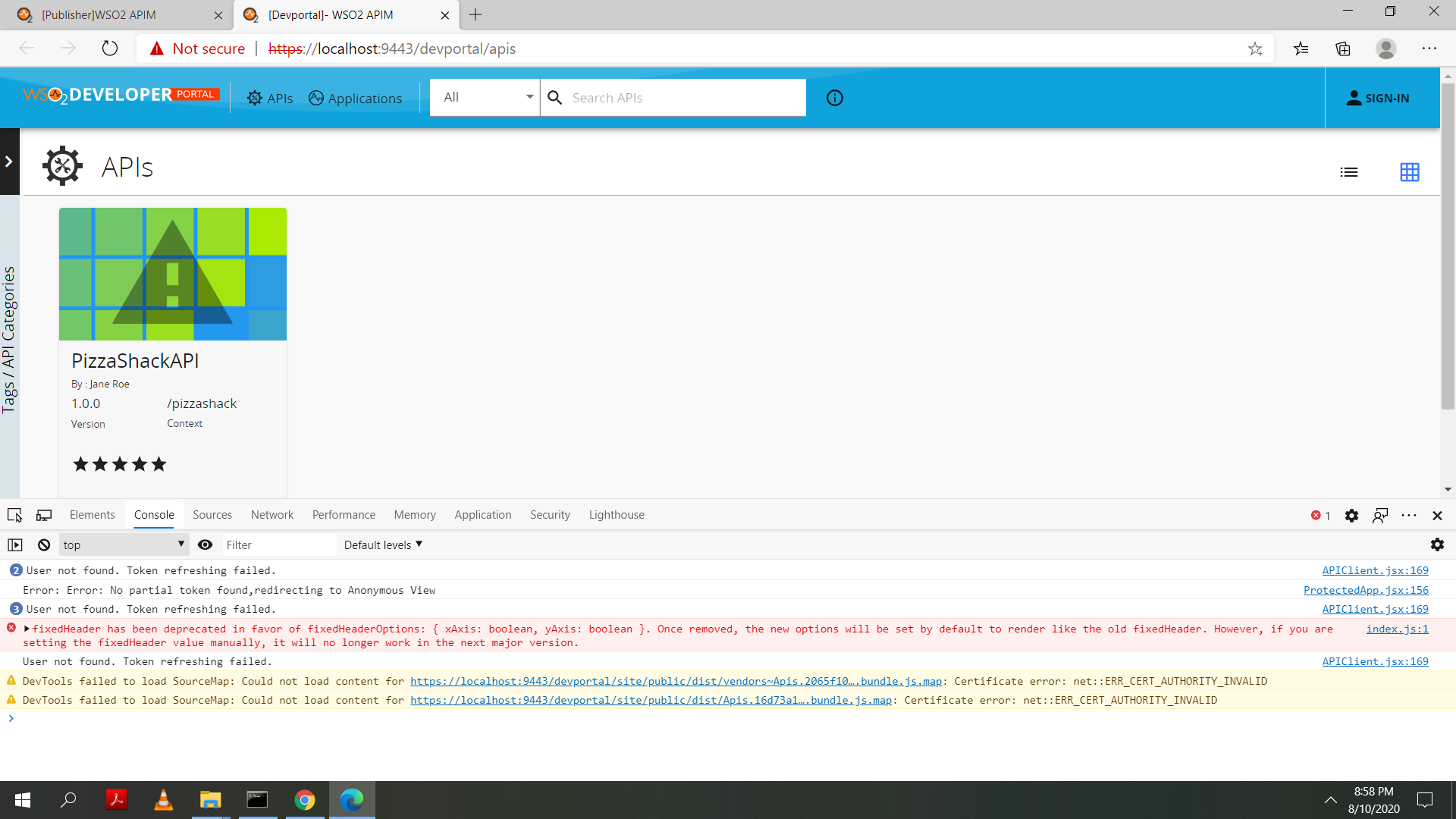Switch to the Network tab in DevTools
The image size is (1456, 819).
[x=271, y=515]
